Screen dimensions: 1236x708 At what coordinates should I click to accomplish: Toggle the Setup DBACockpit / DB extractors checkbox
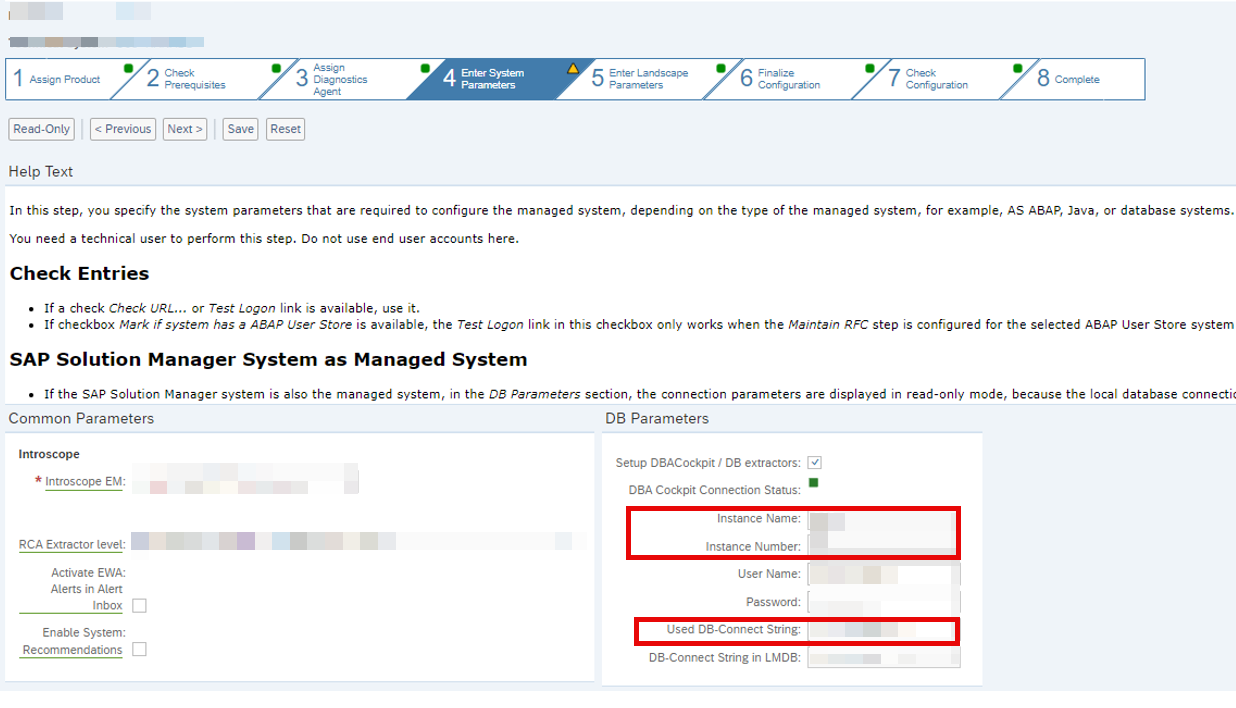tap(815, 463)
